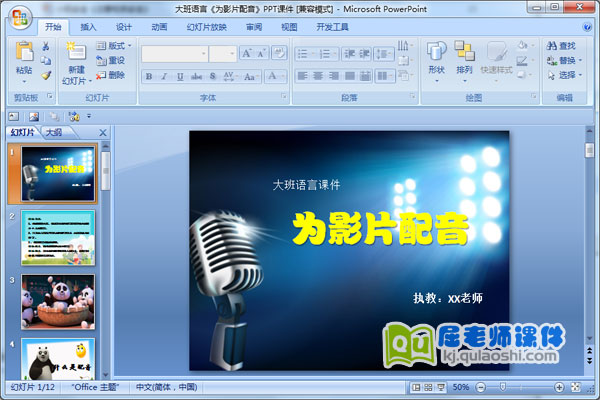The width and height of the screenshot is (600, 400).
Task: Click the Numbering list icon
Action: [x=325, y=54]
